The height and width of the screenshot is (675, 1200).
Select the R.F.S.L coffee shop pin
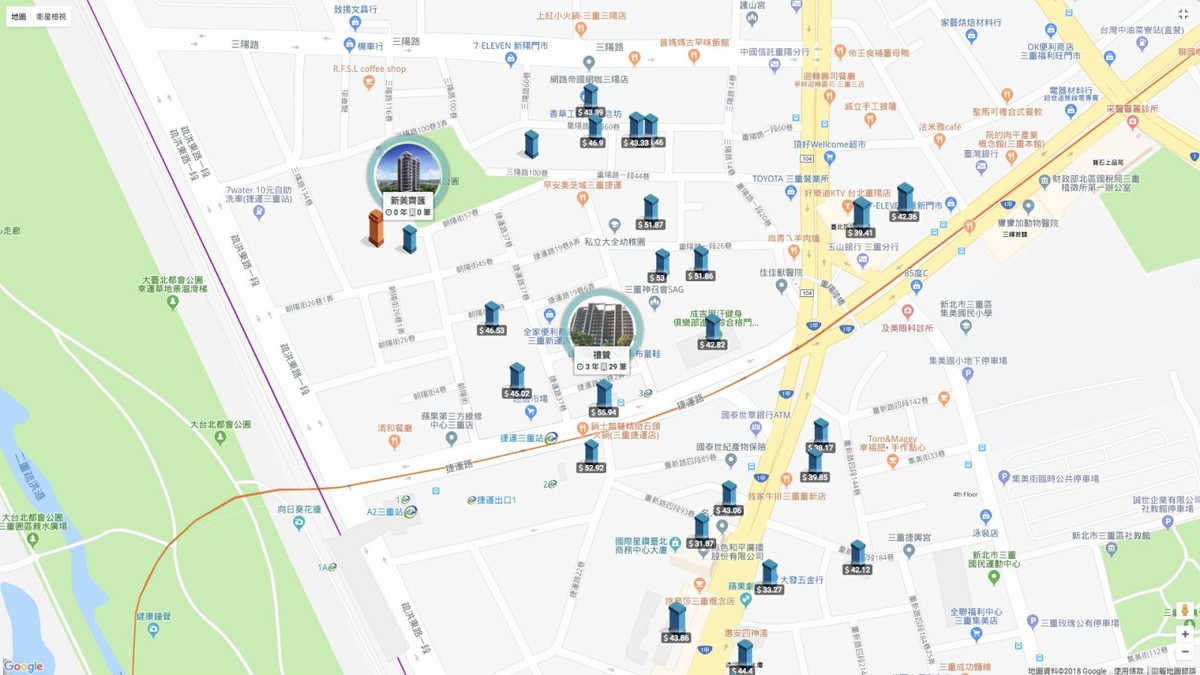(x=369, y=82)
